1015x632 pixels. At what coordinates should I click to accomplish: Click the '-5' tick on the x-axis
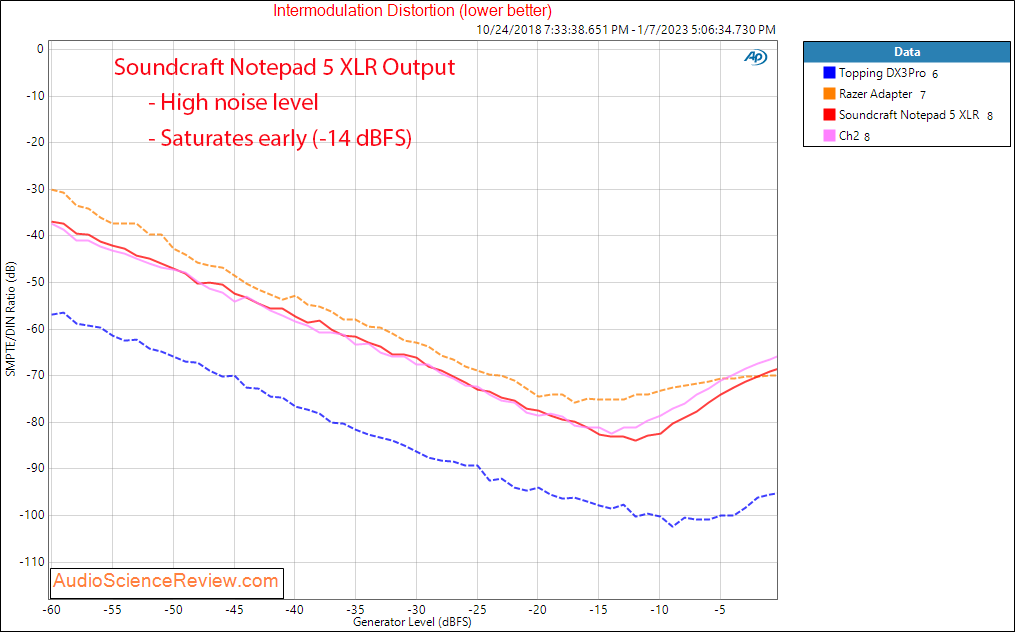(720, 610)
